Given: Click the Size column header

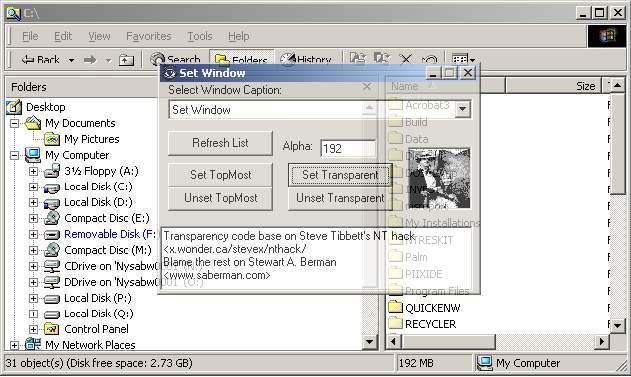Looking at the screenshot, I should point(553,86).
